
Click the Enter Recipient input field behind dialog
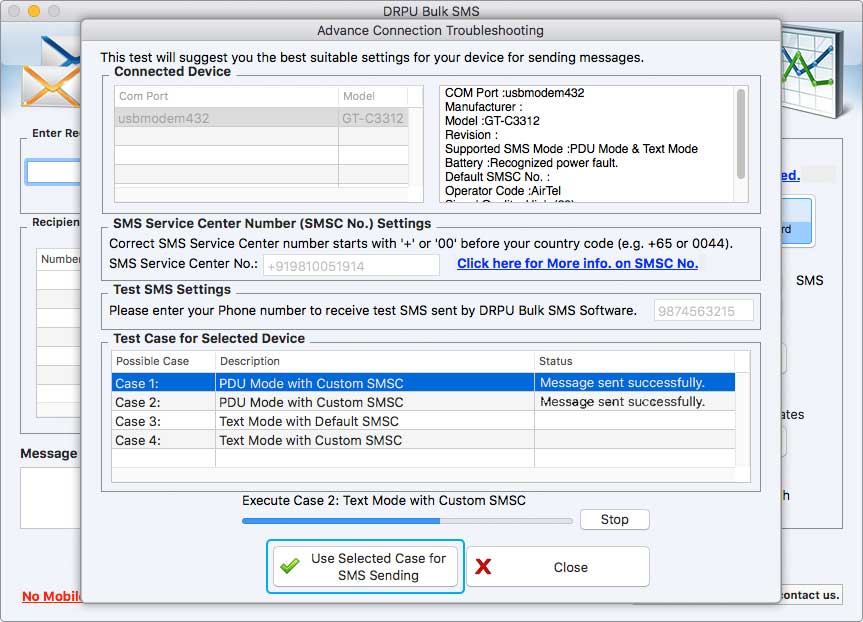[x=53, y=172]
